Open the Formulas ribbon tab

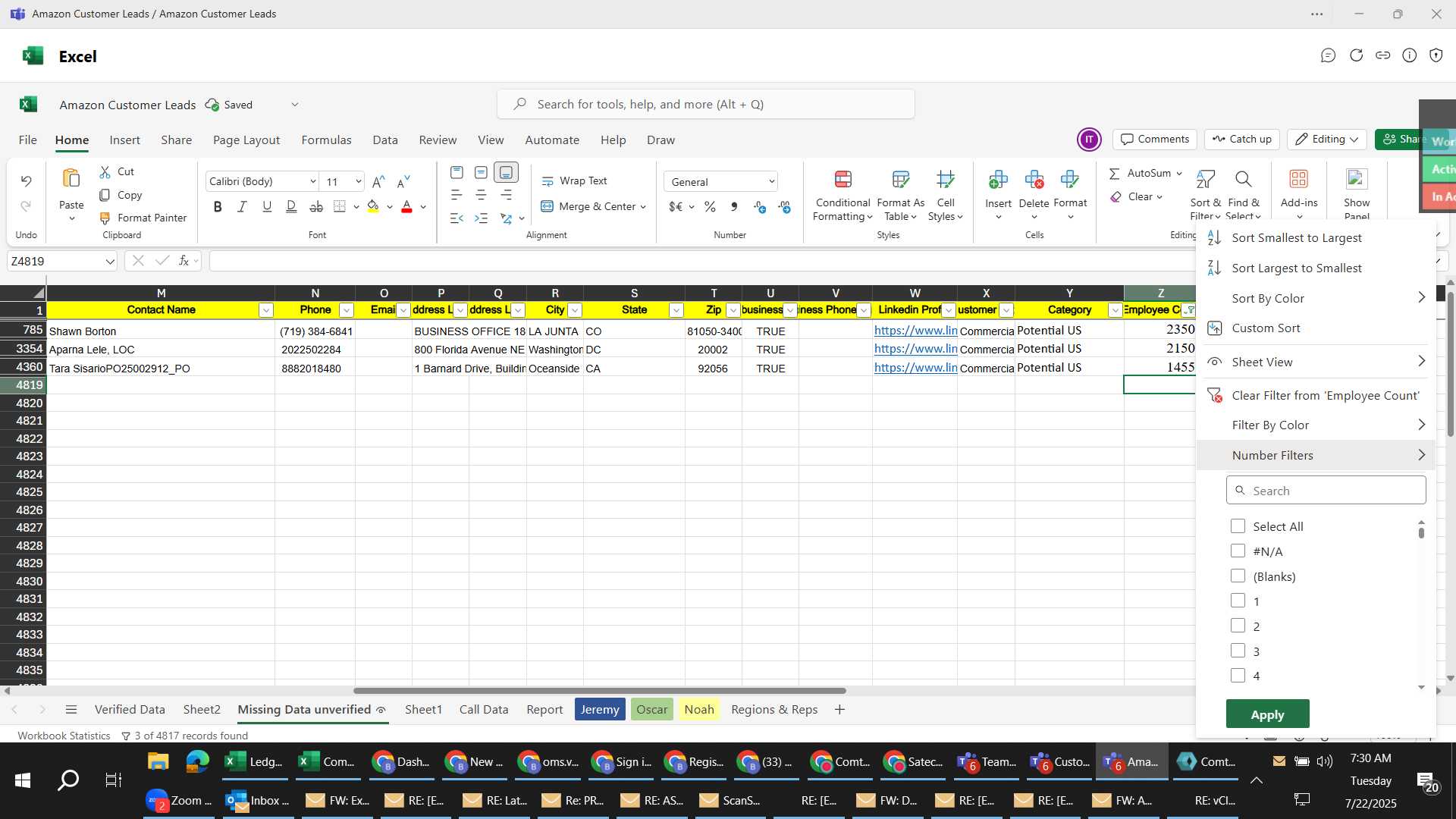point(326,140)
